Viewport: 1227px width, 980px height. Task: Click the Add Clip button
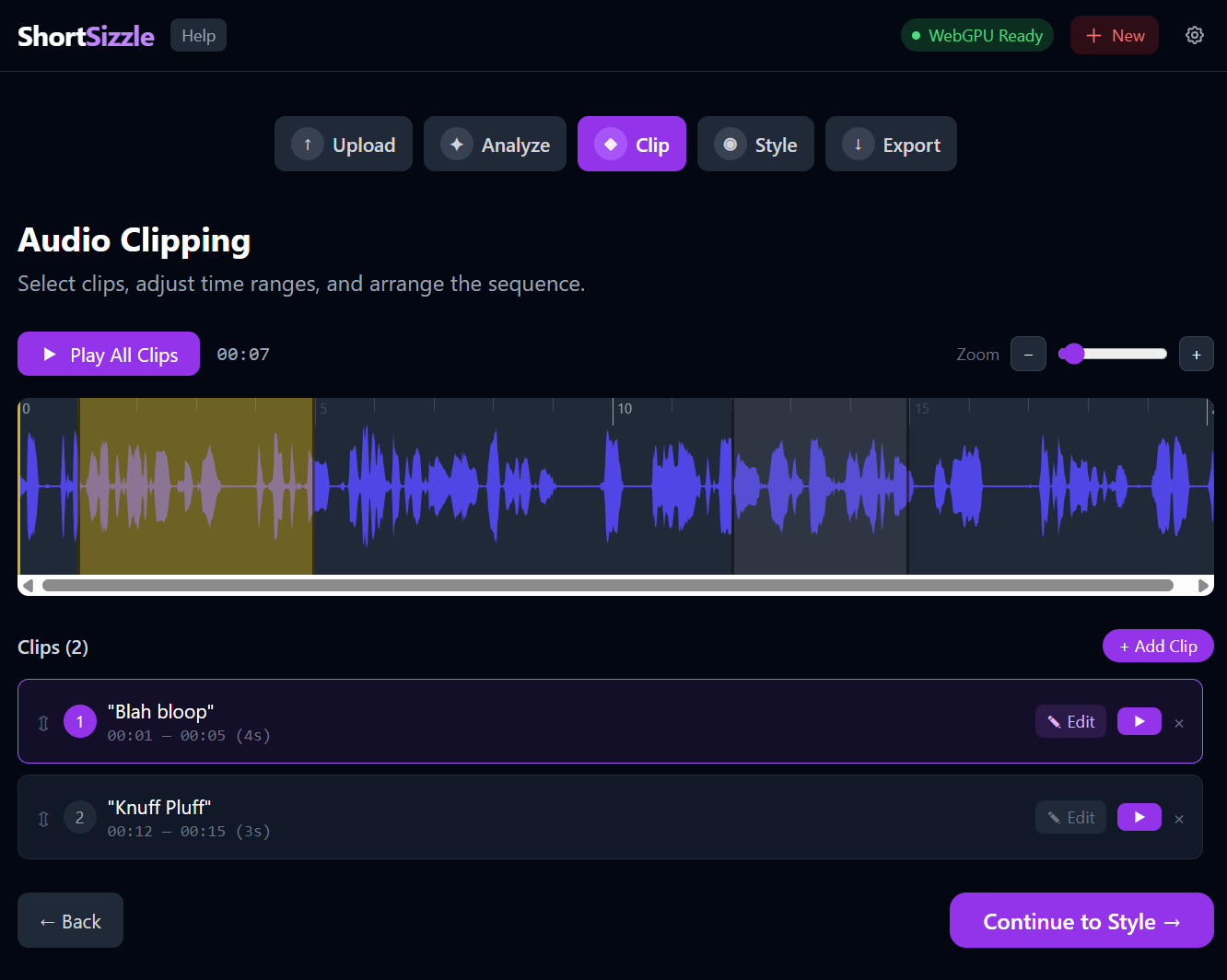coord(1158,647)
